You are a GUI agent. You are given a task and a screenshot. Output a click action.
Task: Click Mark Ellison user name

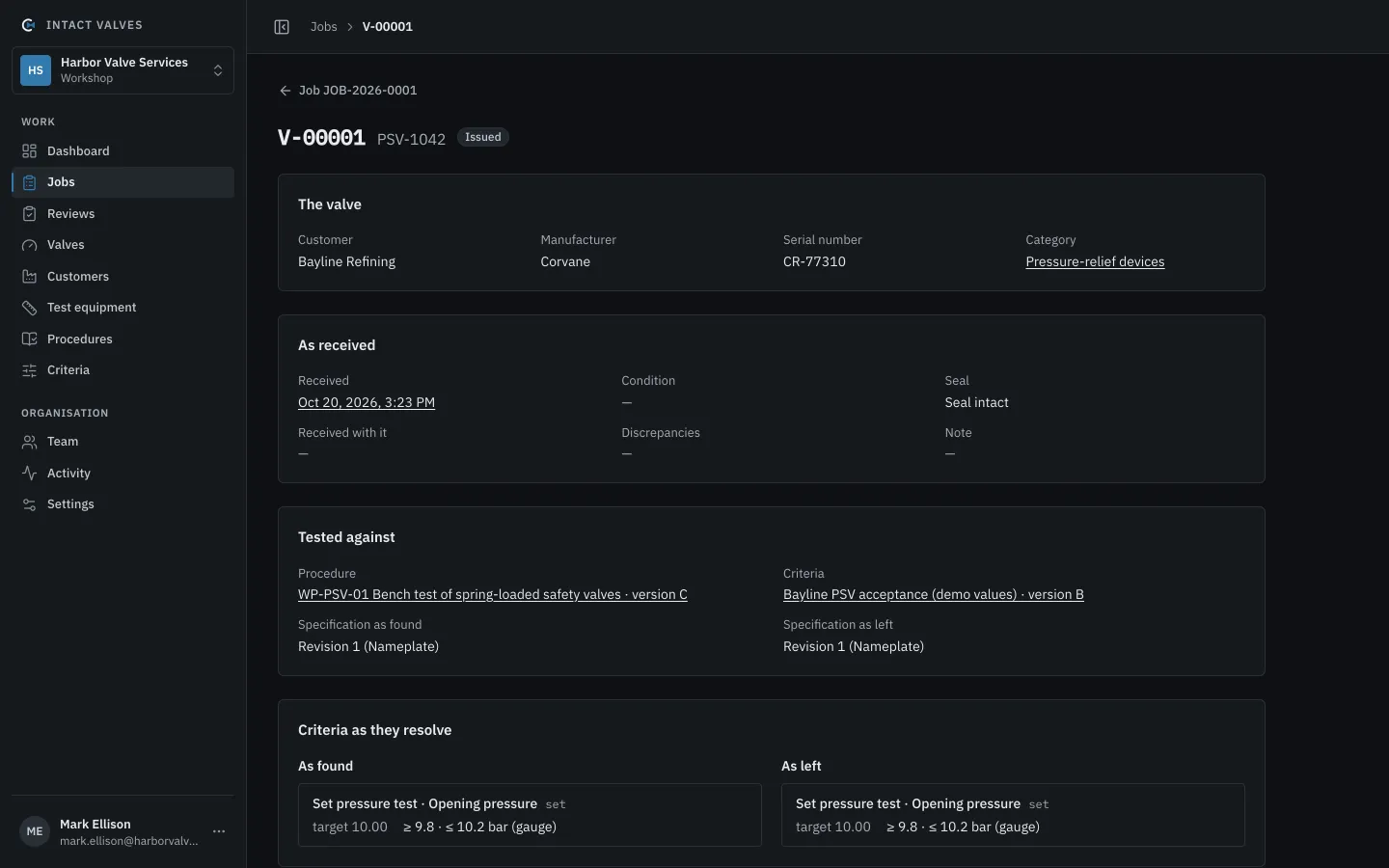coord(95,825)
